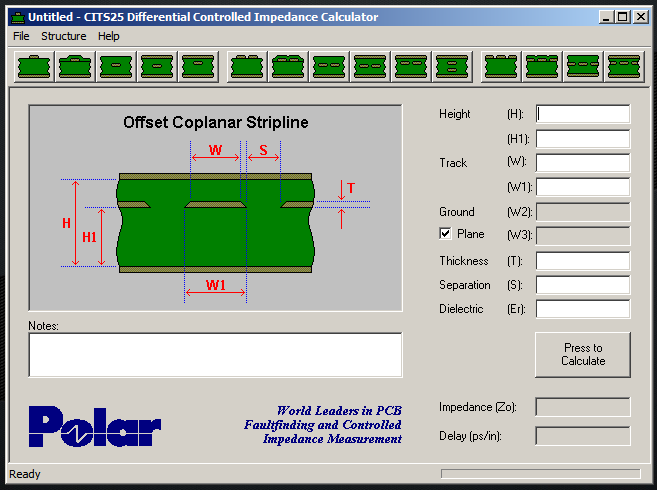Viewport: 658px width, 490px height.
Task: Focus the Height (H) input field
Action: coord(583,114)
